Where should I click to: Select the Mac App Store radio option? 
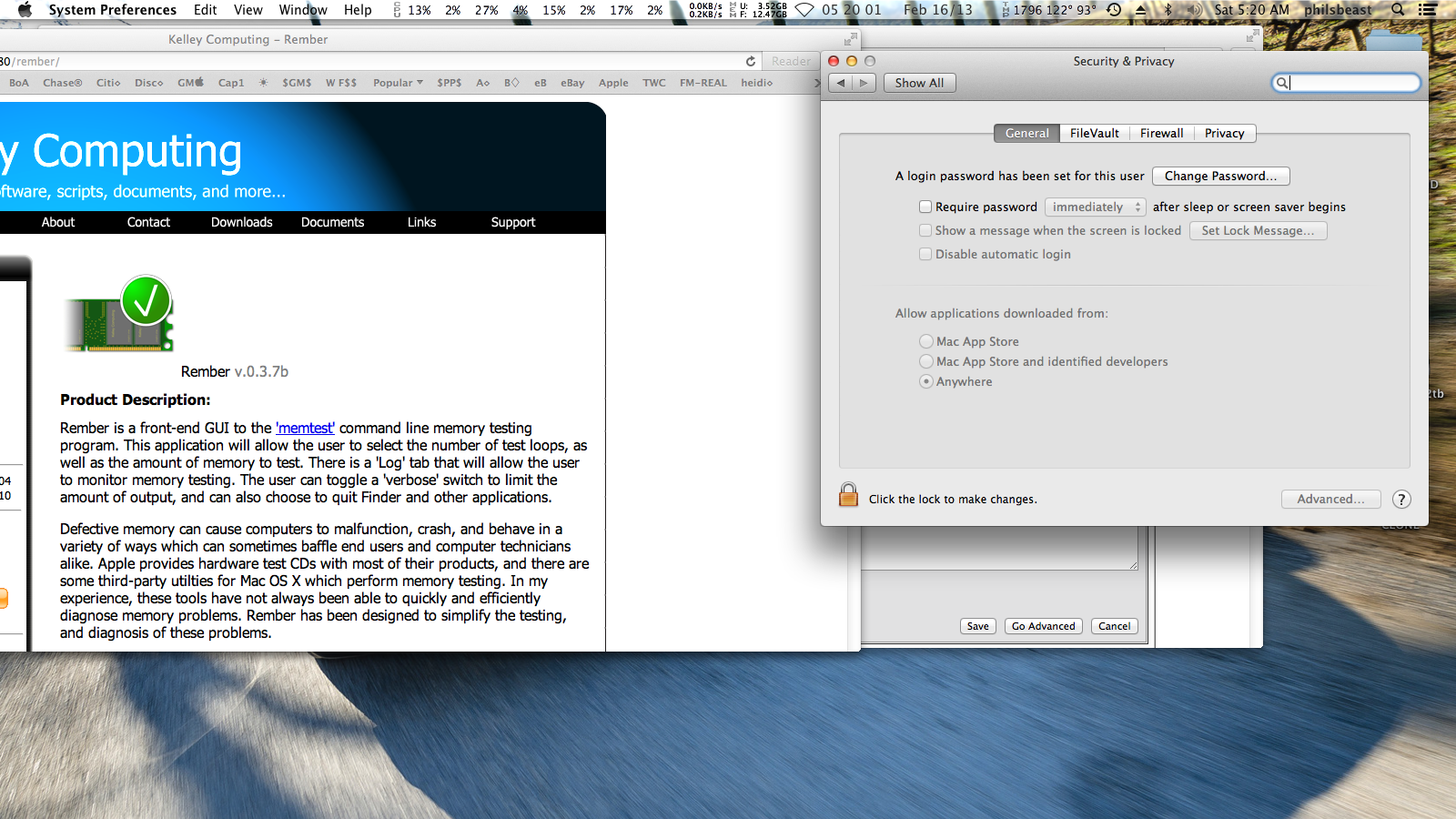926,341
